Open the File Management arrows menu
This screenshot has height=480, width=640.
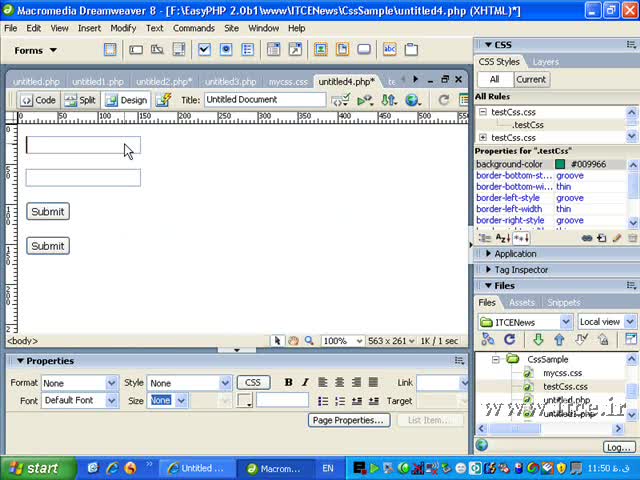tap(389, 100)
